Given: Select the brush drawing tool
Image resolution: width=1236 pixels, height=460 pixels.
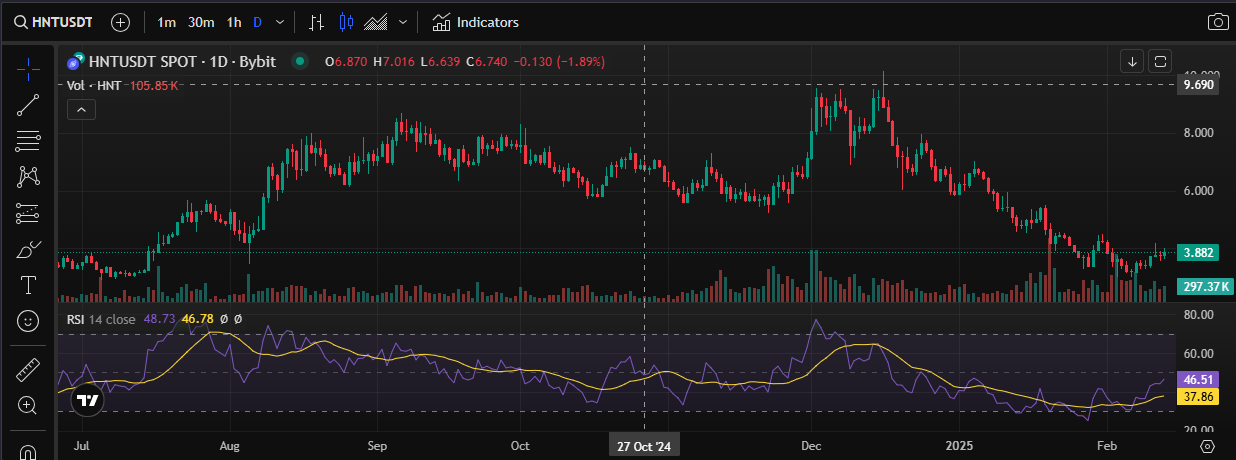Looking at the screenshot, I should click(x=28, y=250).
